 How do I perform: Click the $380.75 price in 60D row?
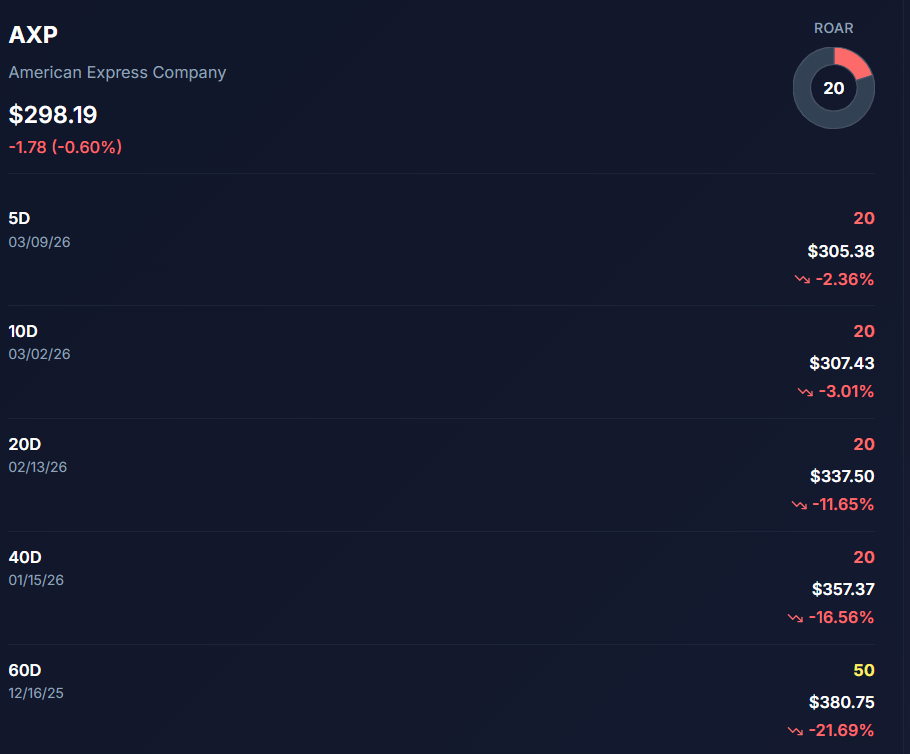coord(841,703)
